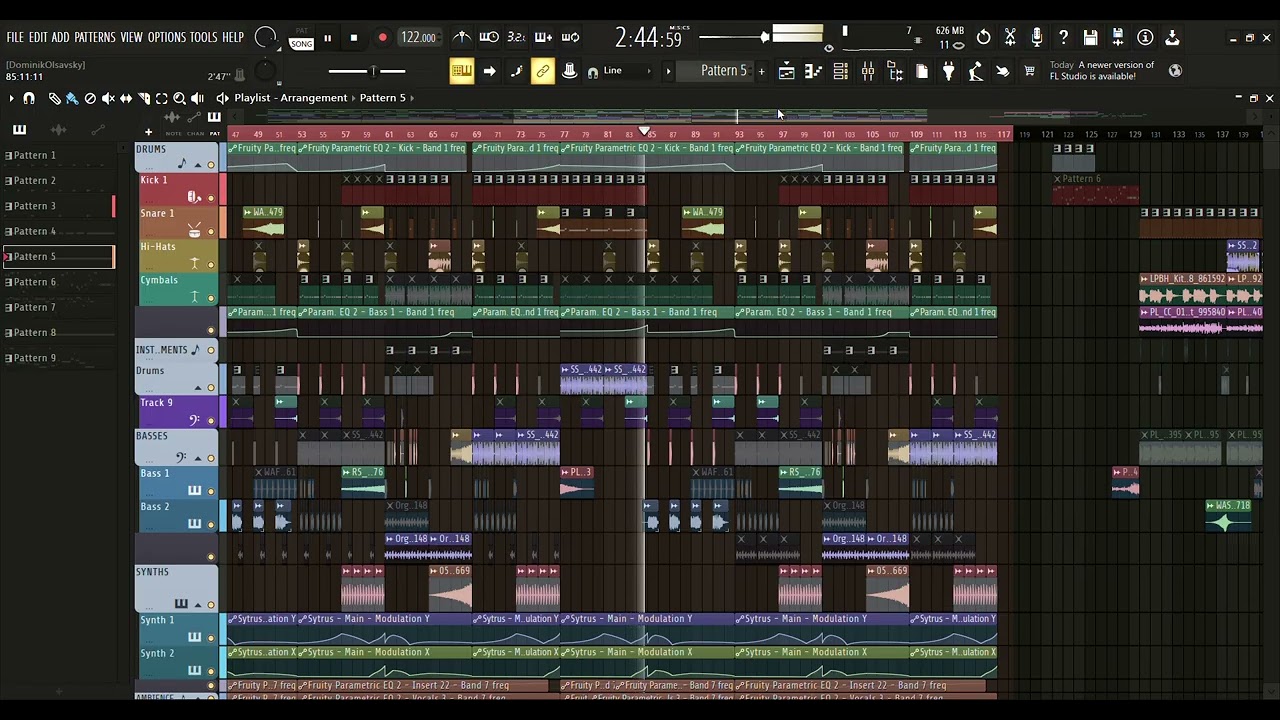Viewport: 1280px width, 720px height.
Task: Open the Playlist view icon
Action: click(787, 71)
